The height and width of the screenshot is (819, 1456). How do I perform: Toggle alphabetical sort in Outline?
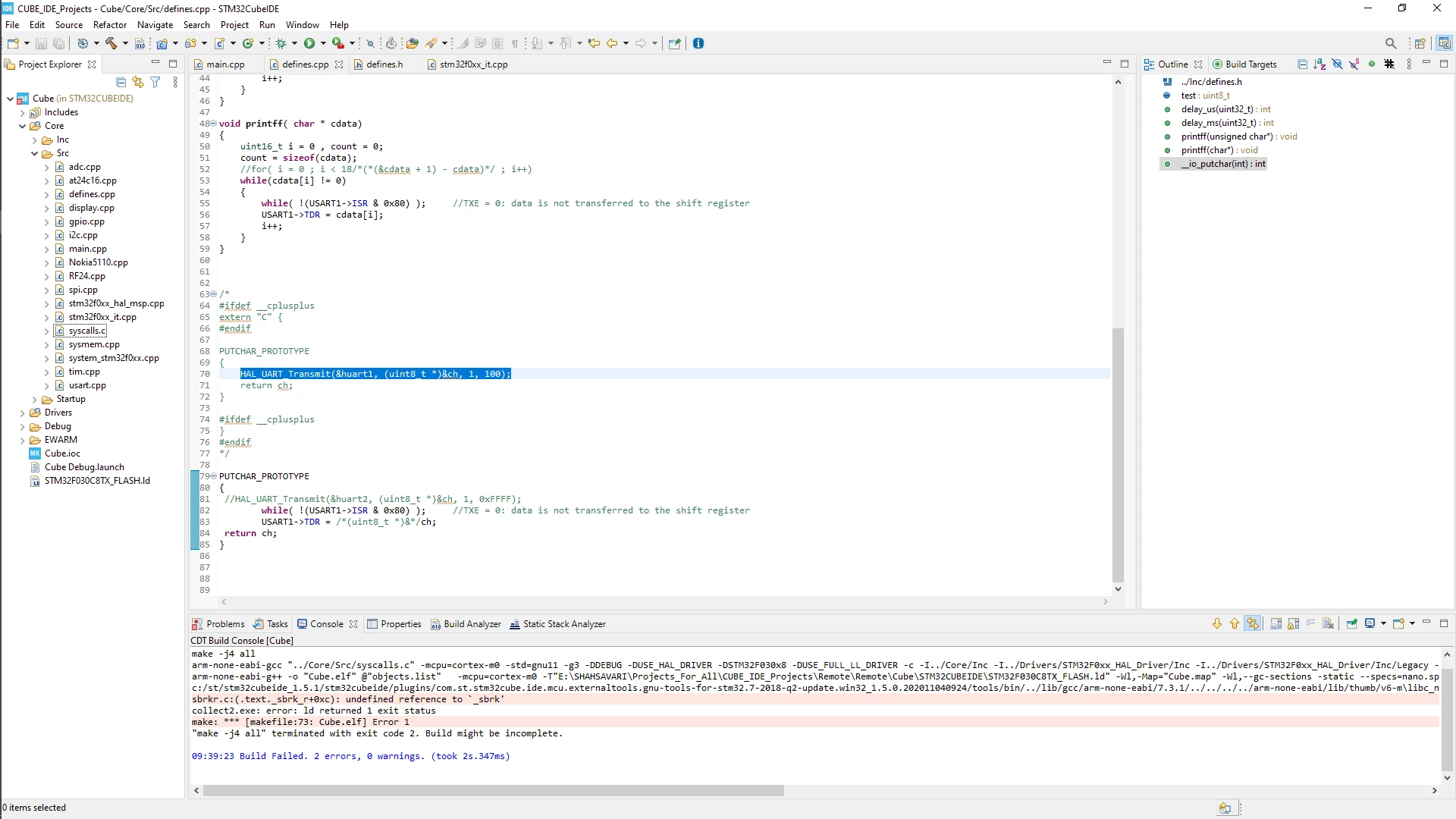(1319, 64)
